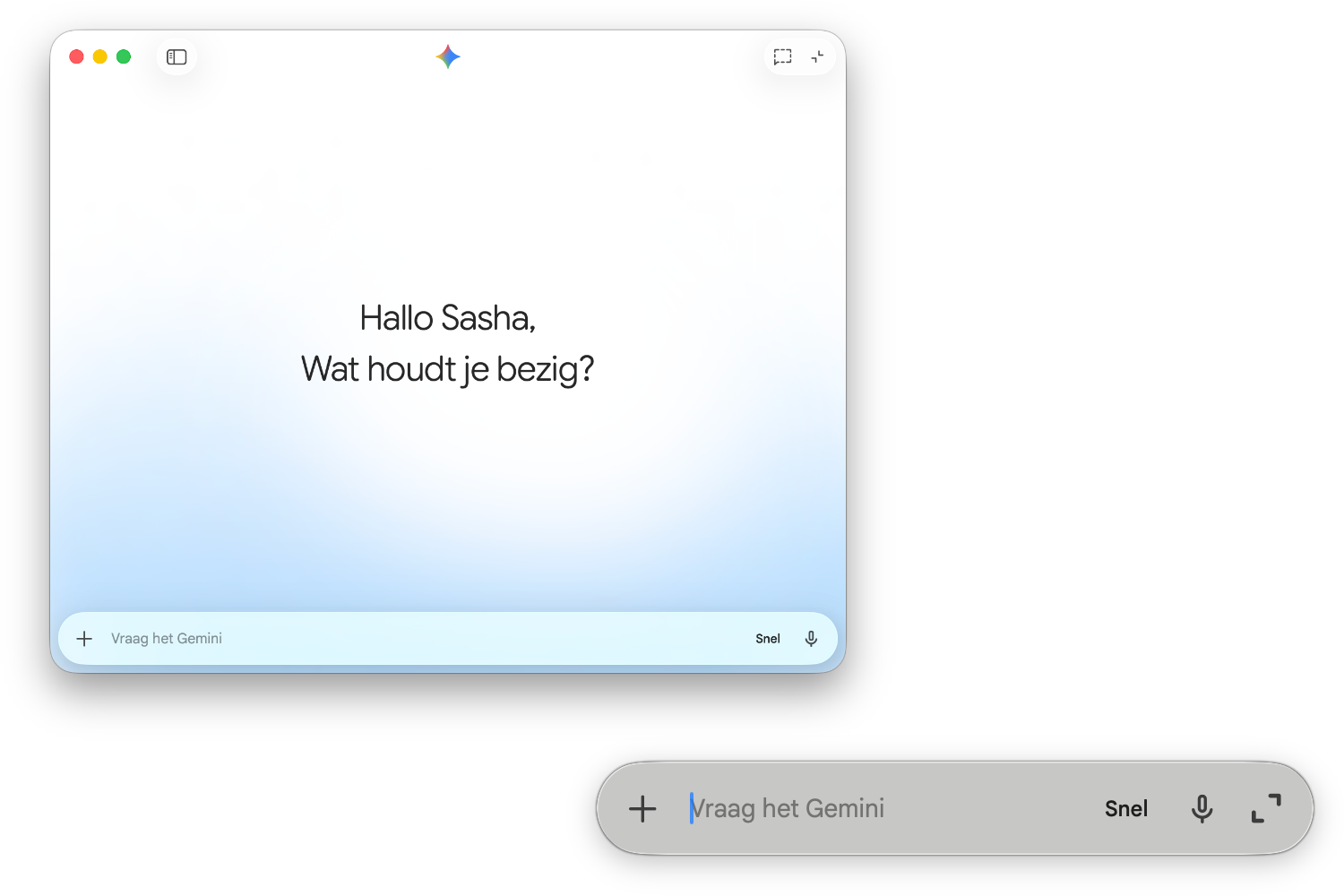Image resolution: width=1344 pixels, height=896 pixels.
Task: Open the Snel model selector in floating bar
Action: click(1125, 809)
